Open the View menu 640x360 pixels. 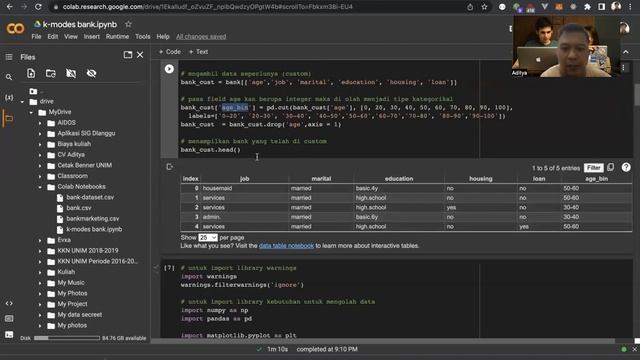pos(71,37)
